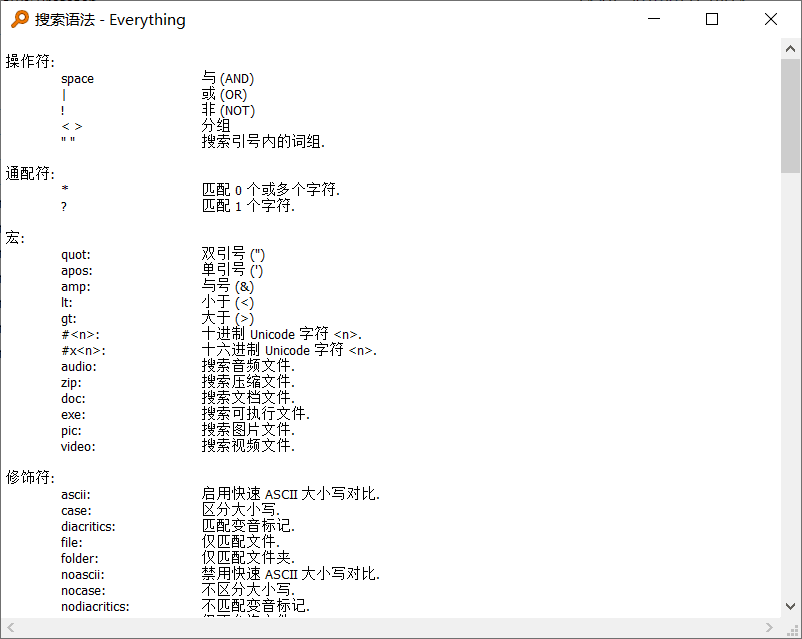This screenshot has height=639, width=802.
Task: Click the '#x<n>:' macro entry
Action: click(83, 350)
